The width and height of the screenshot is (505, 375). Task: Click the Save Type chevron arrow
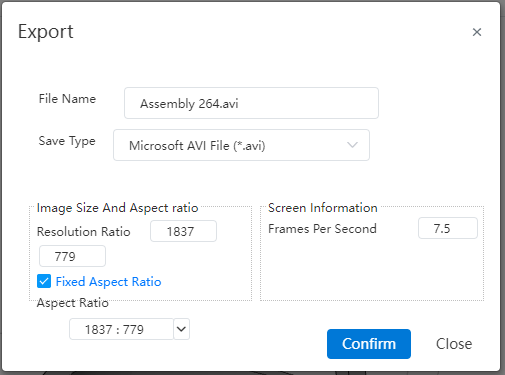352,145
